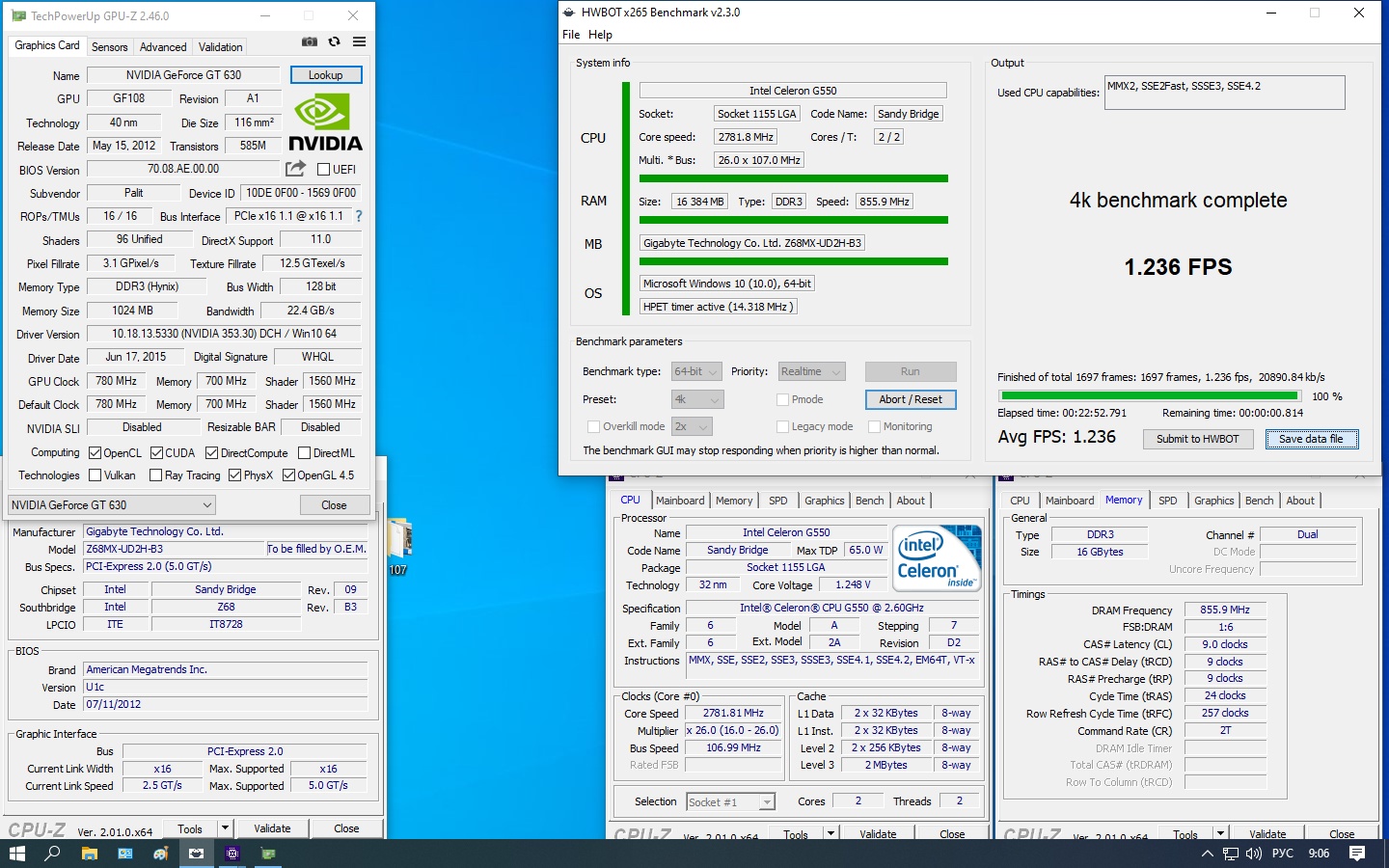Screen dimensions: 1389x868
Task: Toggle the PhysX checkbox
Action: (x=234, y=475)
